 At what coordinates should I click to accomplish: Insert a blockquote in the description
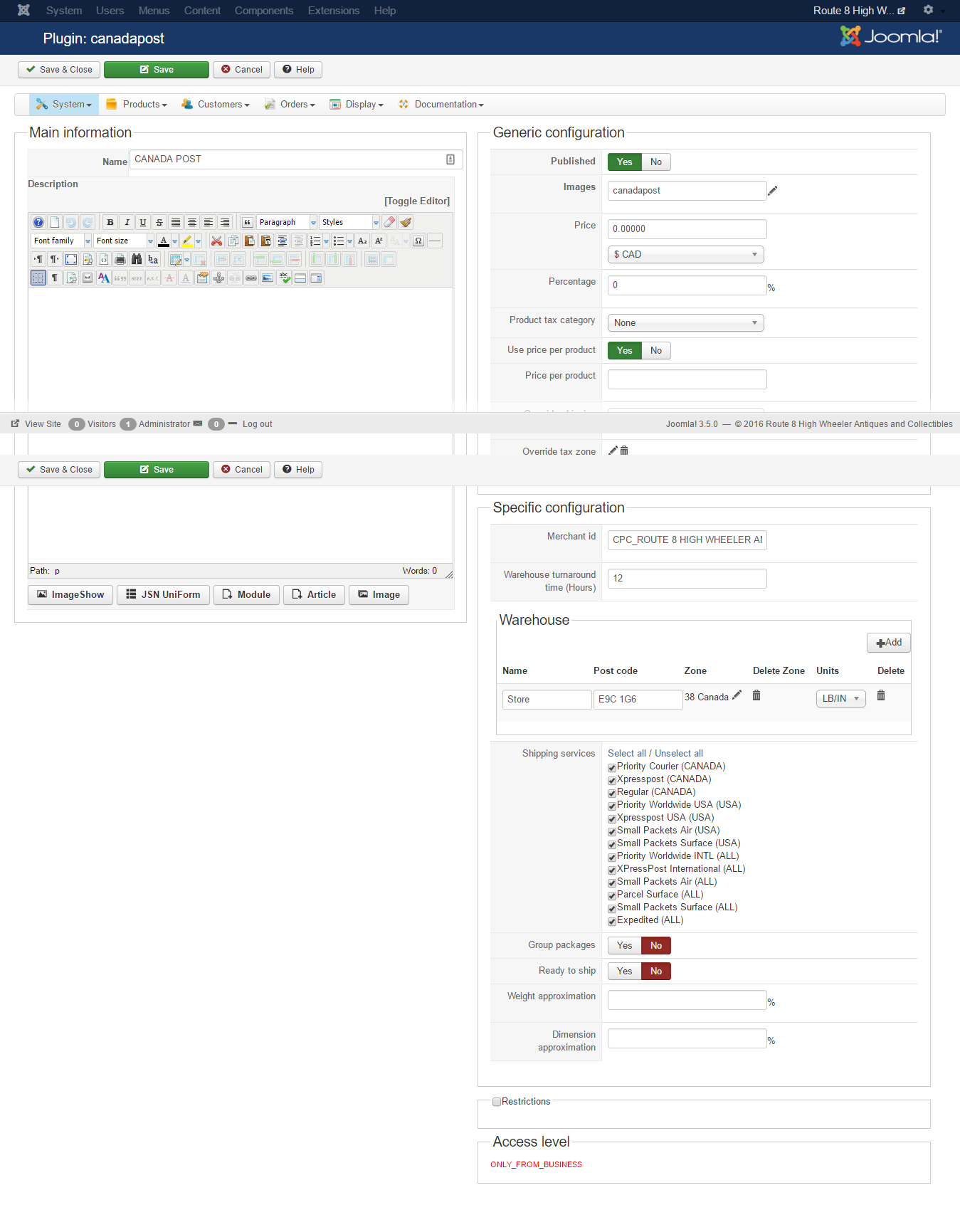click(248, 223)
